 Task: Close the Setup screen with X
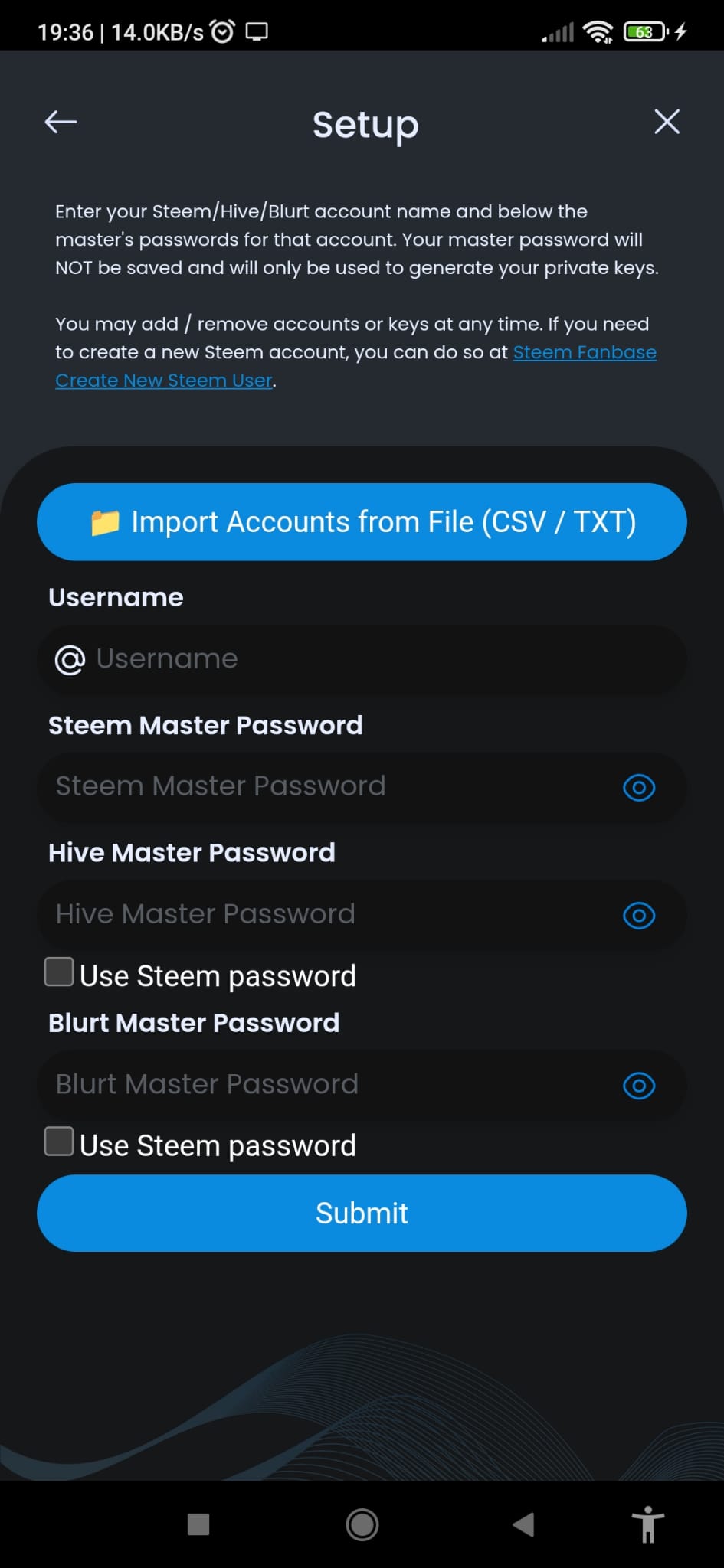point(667,122)
